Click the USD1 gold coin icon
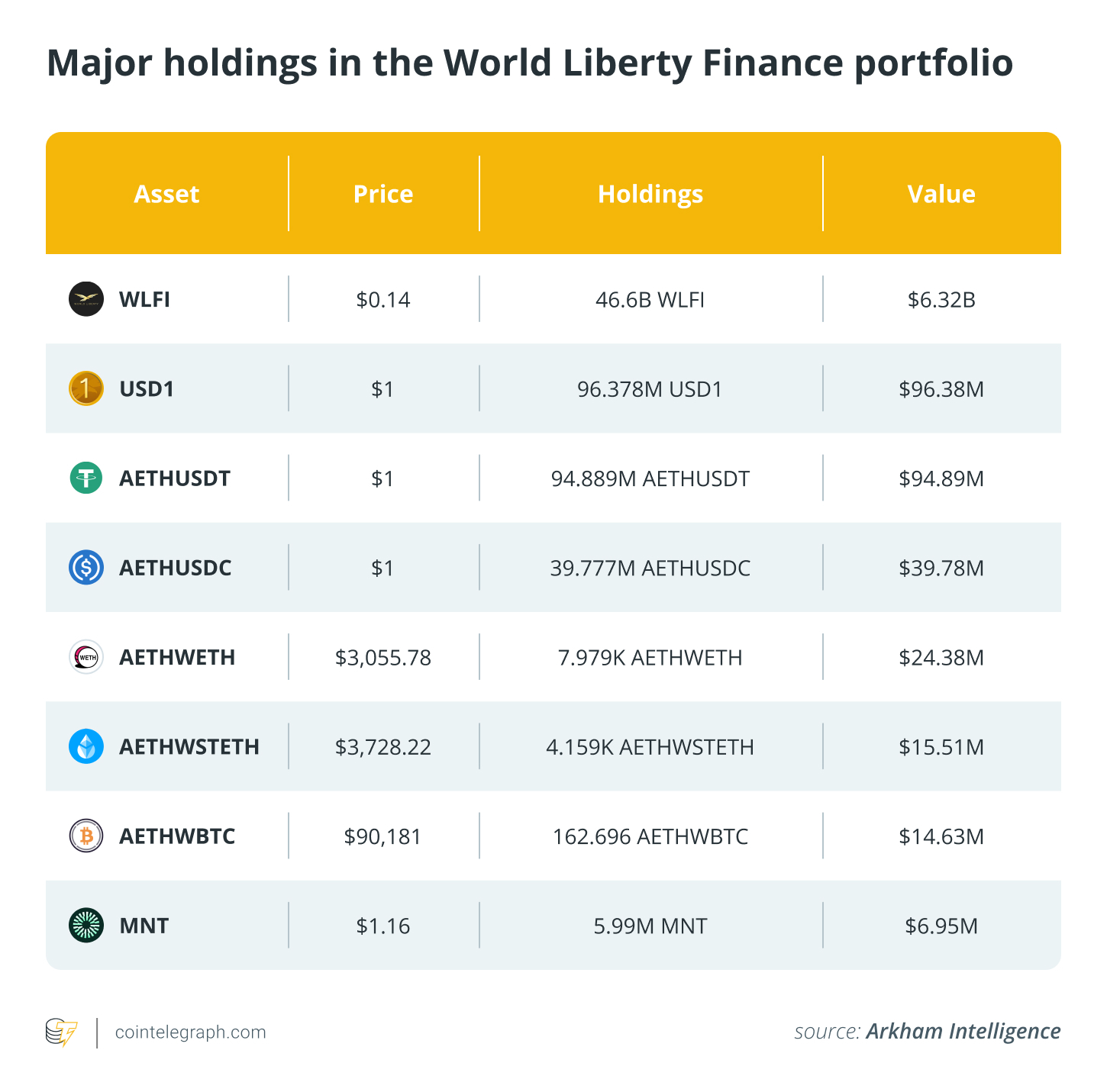This screenshot has width=1107, height=1092. 86,388
